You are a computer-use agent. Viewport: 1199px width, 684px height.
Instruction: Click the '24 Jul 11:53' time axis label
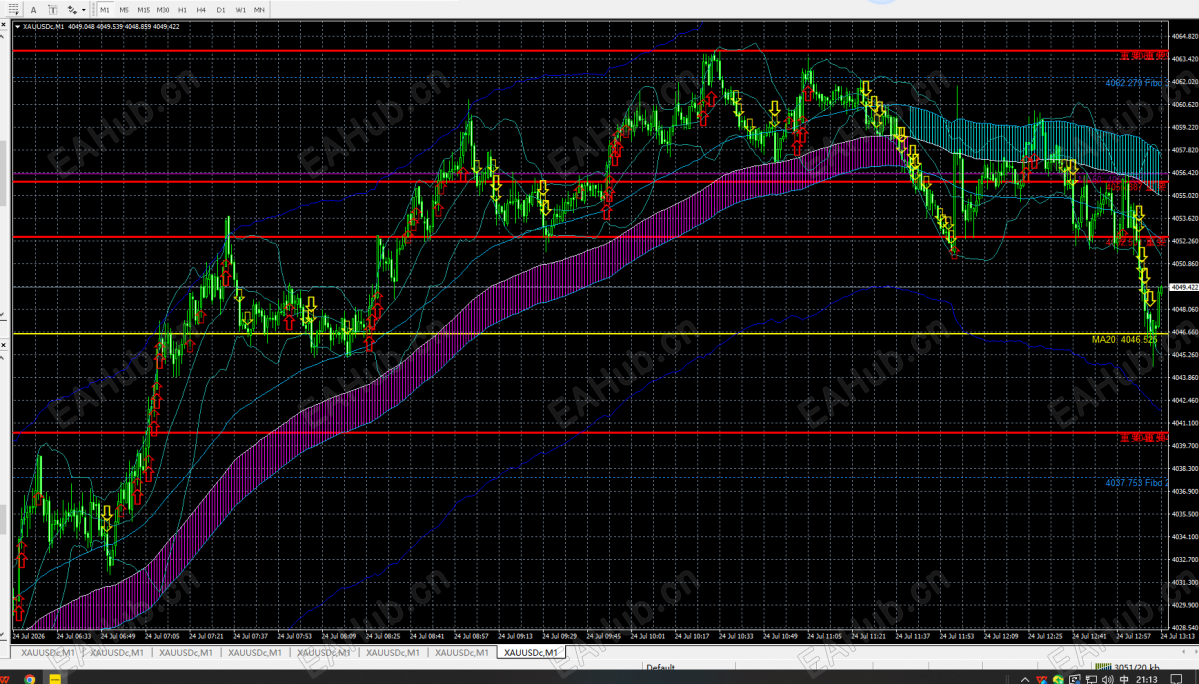click(x=957, y=636)
